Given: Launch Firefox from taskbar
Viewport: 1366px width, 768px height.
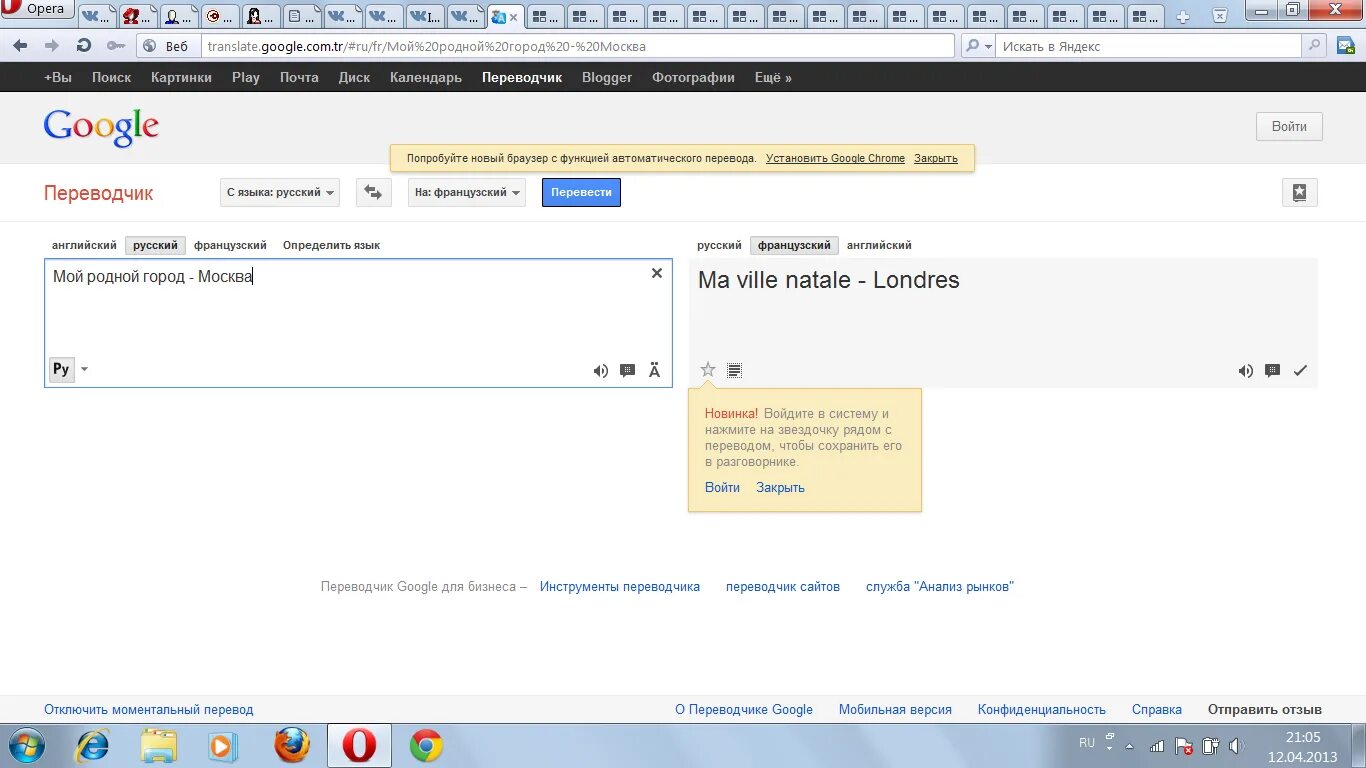Looking at the screenshot, I should pos(292,746).
